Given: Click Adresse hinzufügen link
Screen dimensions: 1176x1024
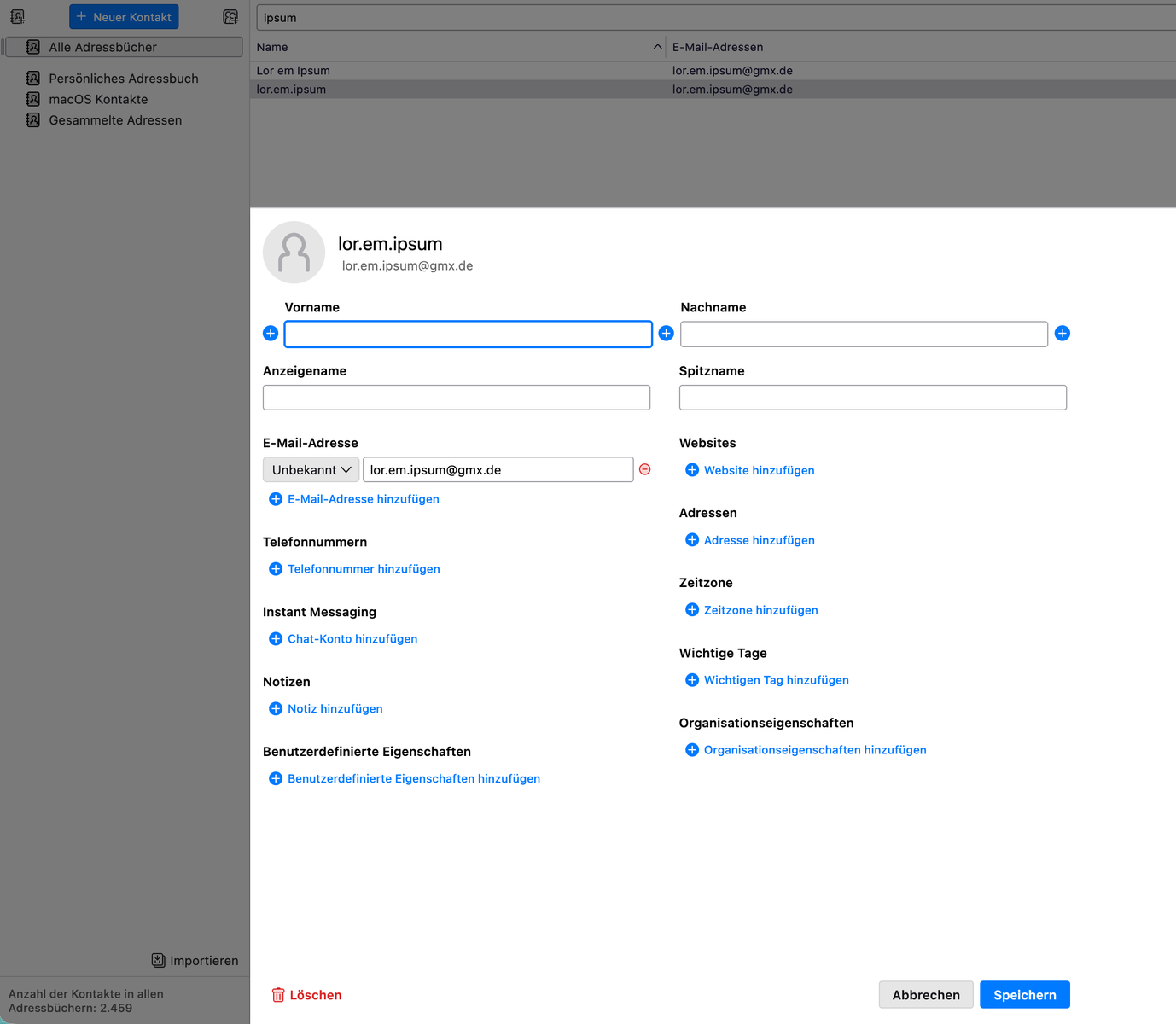Looking at the screenshot, I should (x=750, y=540).
